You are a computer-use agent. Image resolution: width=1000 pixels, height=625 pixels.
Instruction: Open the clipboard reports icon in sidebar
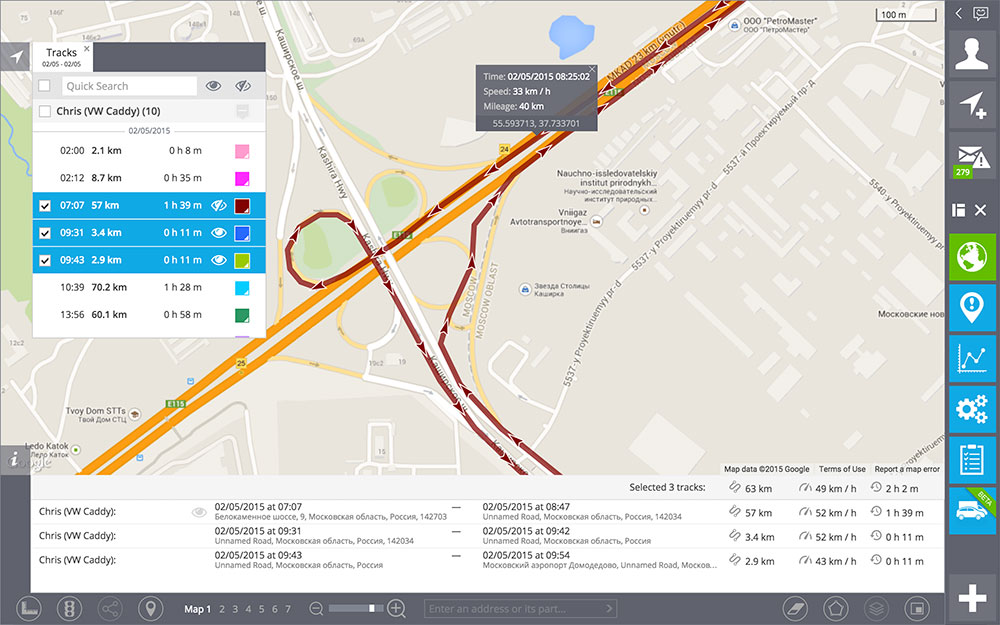point(972,460)
